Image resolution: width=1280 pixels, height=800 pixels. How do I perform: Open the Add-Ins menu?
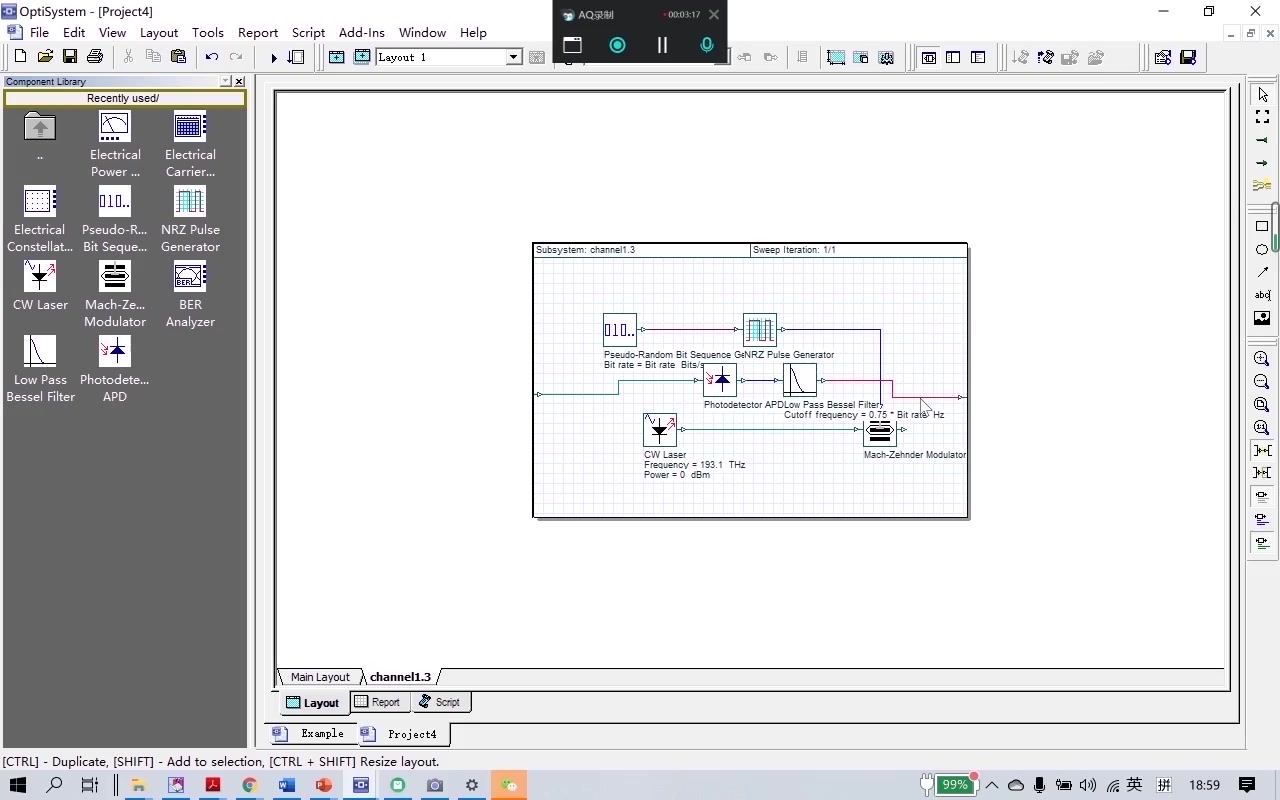[362, 32]
